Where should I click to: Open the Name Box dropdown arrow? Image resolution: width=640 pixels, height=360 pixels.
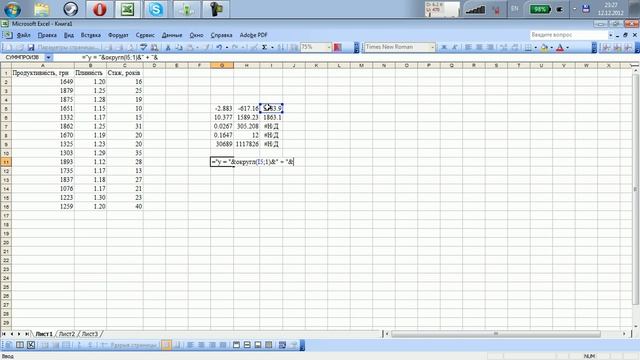(48, 58)
